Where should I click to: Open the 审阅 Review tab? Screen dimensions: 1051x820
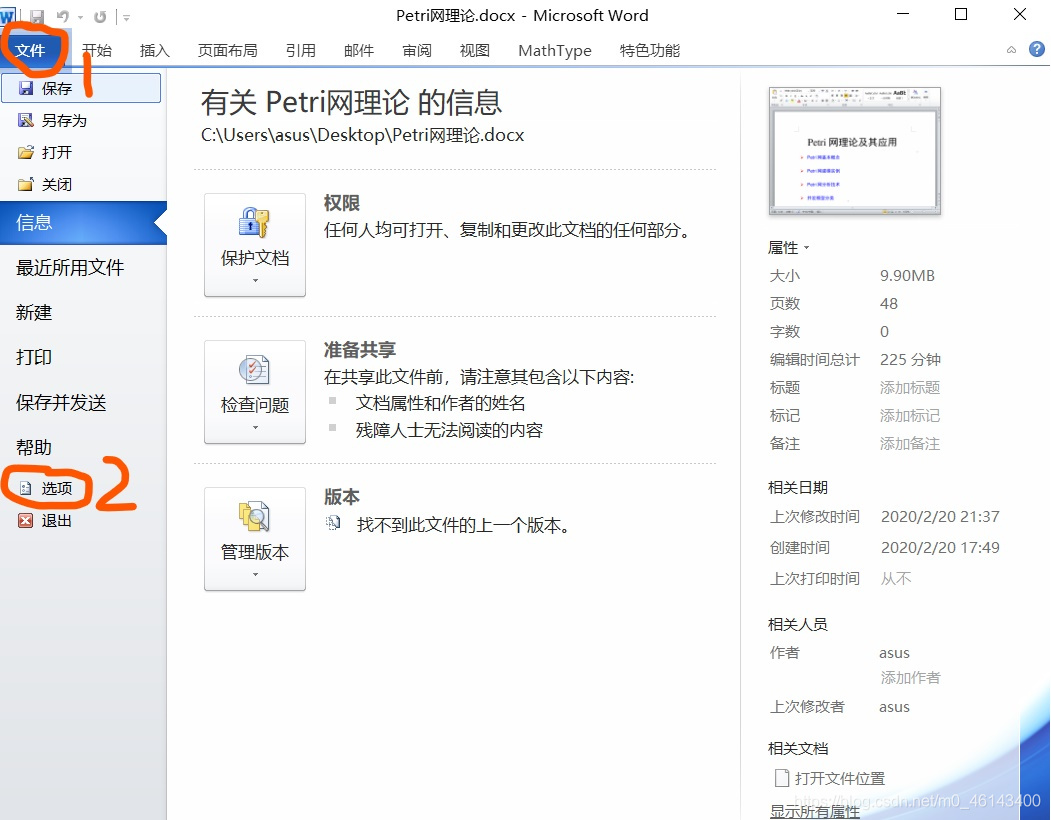417,50
